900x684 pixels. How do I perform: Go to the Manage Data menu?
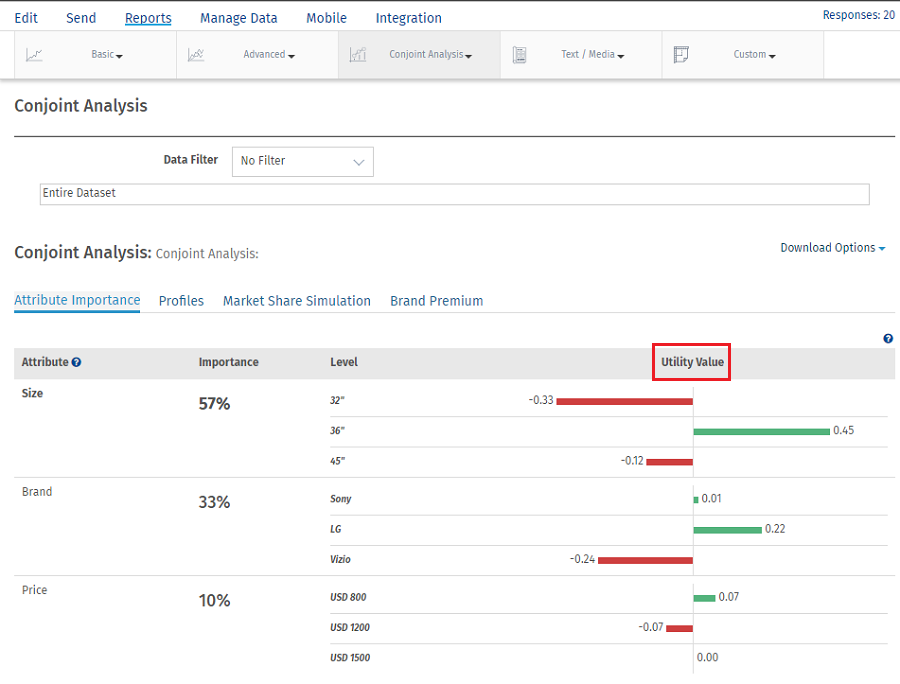pos(239,18)
